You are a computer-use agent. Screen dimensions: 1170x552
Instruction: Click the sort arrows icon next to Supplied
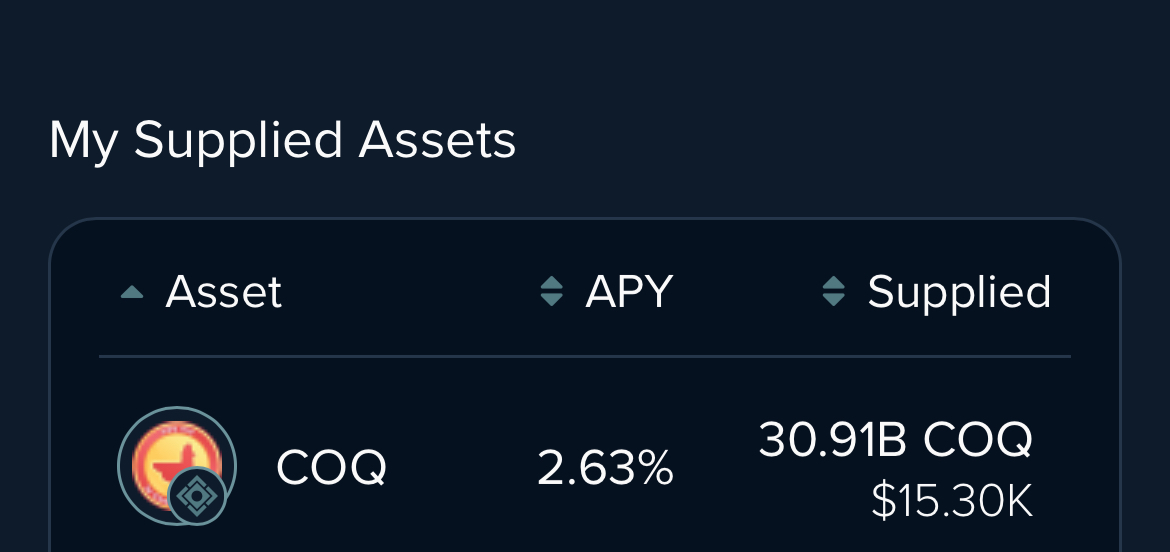[x=833, y=292]
